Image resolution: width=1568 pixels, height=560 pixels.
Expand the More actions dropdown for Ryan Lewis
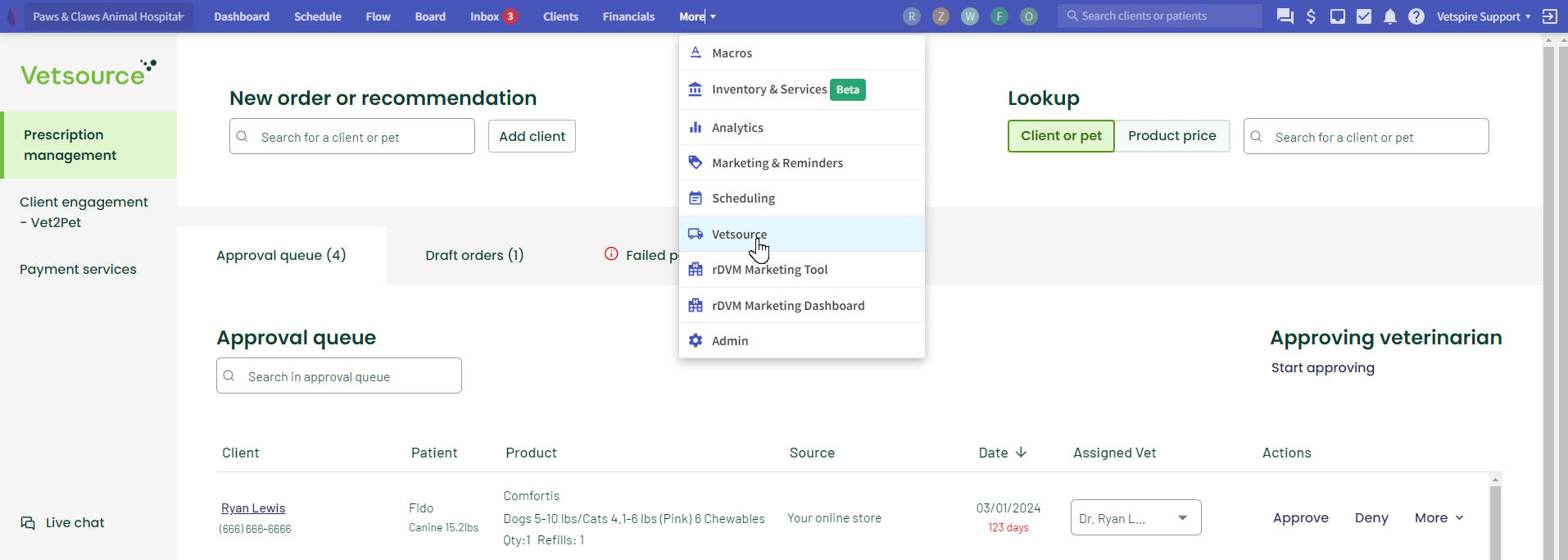(1439, 518)
